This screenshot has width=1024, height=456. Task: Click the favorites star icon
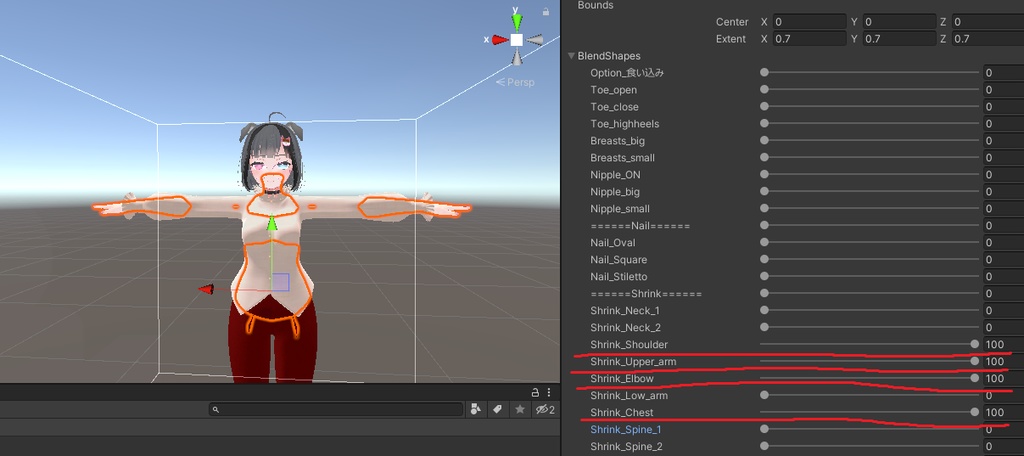pyautogui.click(x=520, y=410)
